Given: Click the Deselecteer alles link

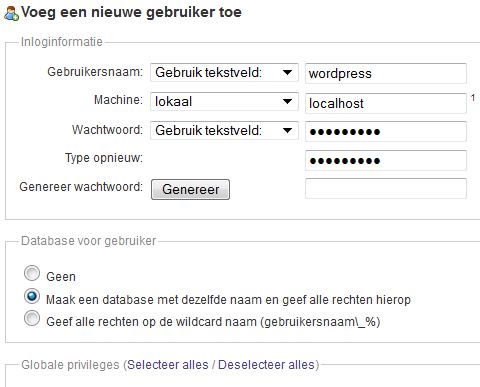Looking at the screenshot, I should coord(266,365).
